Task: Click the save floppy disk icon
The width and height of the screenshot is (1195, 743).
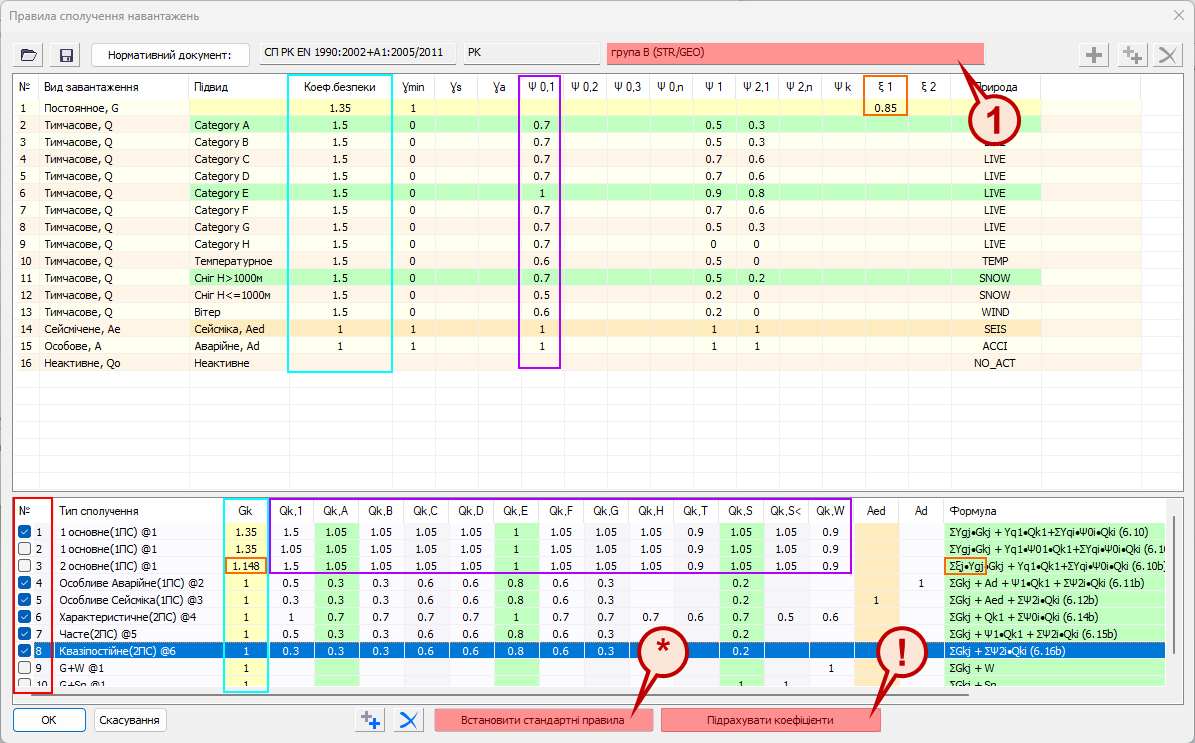Action: coord(67,55)
